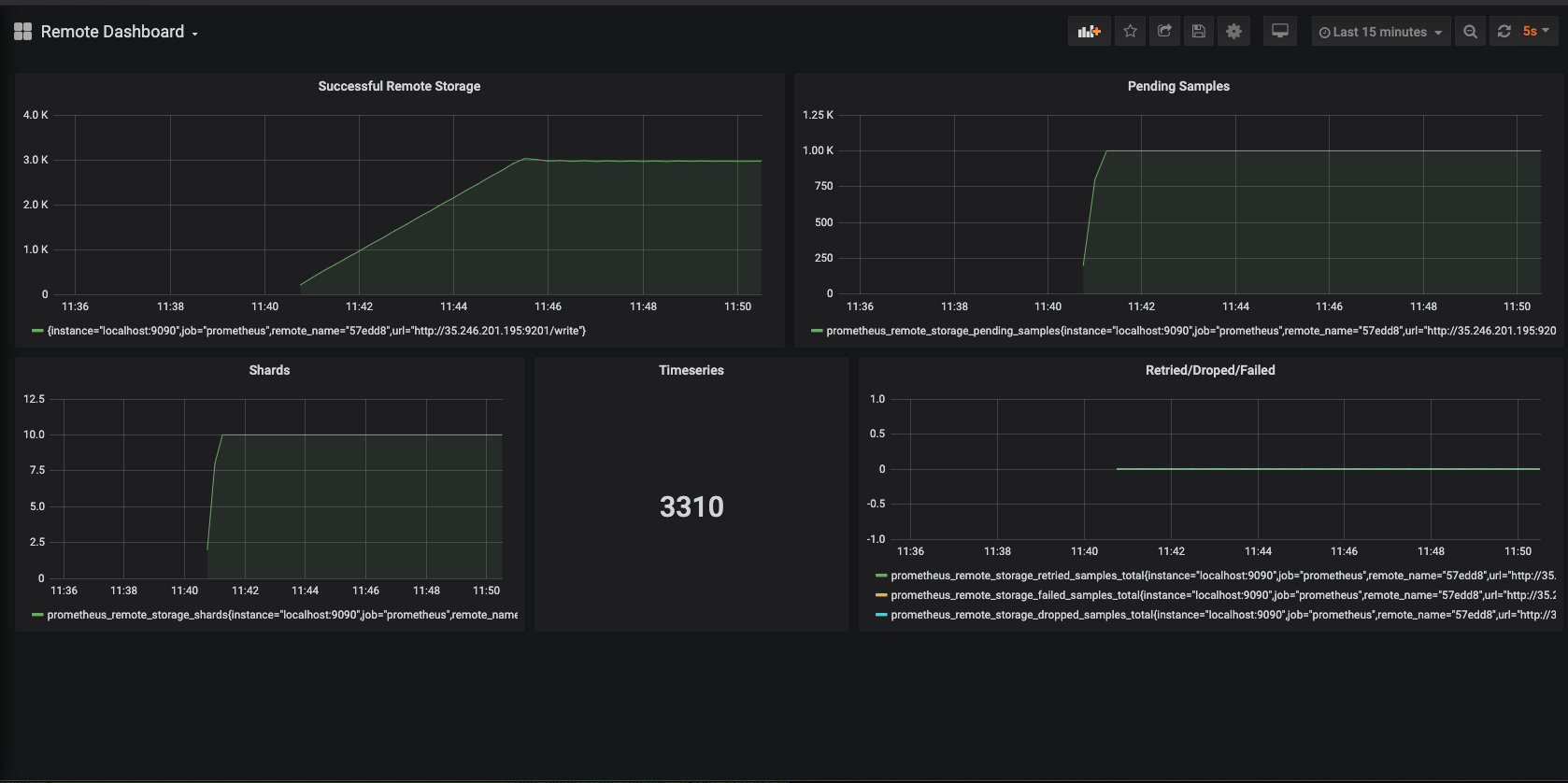Click the Pending Samples graph area
This screenshot has height=783, width=1568.
click(x=1190, y=205)
